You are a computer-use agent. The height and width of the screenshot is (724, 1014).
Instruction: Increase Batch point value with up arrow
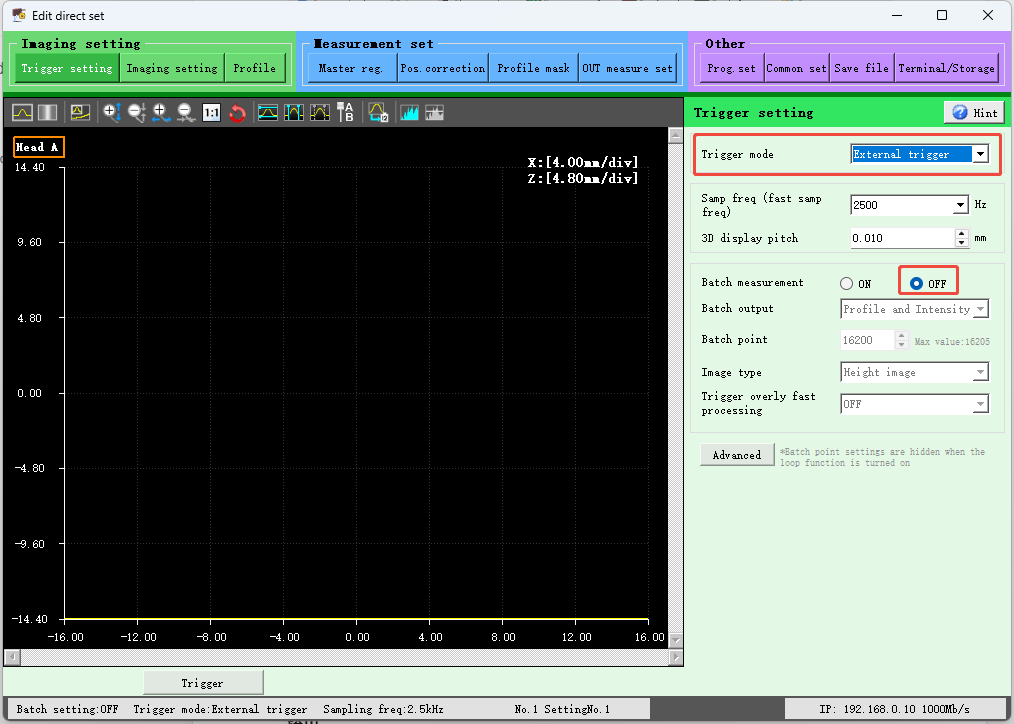point(901,335)
